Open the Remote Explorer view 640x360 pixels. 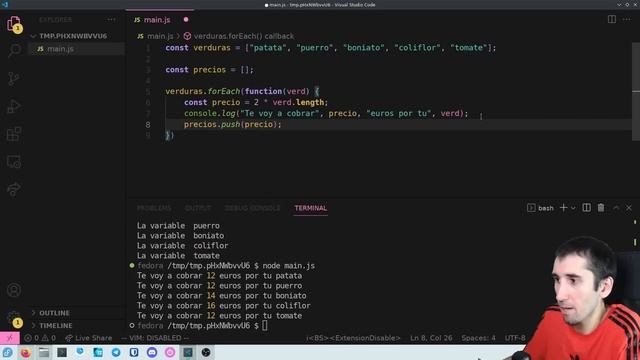[x=14, y=162]
